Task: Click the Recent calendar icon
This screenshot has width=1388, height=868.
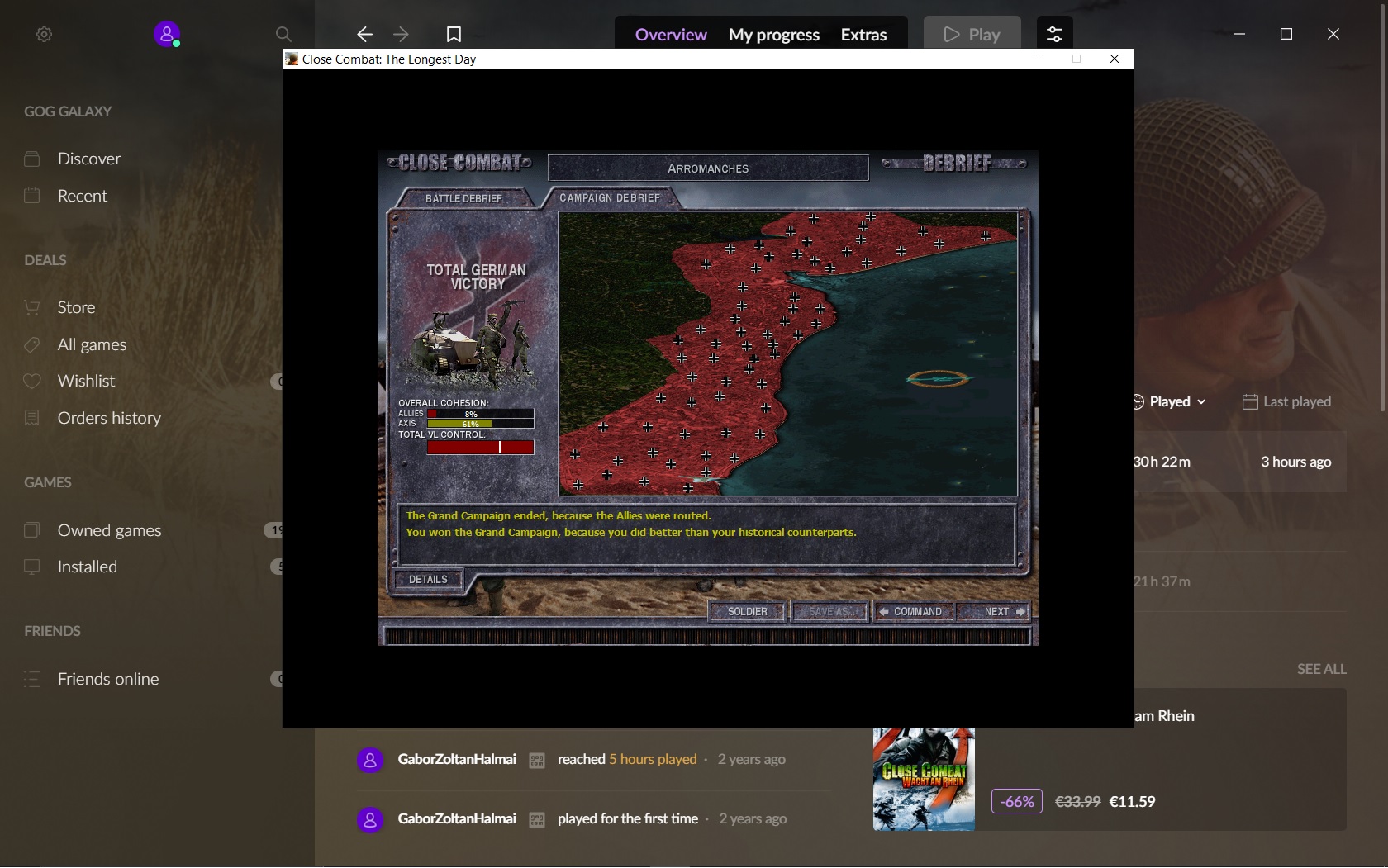Action: (32, 196)
